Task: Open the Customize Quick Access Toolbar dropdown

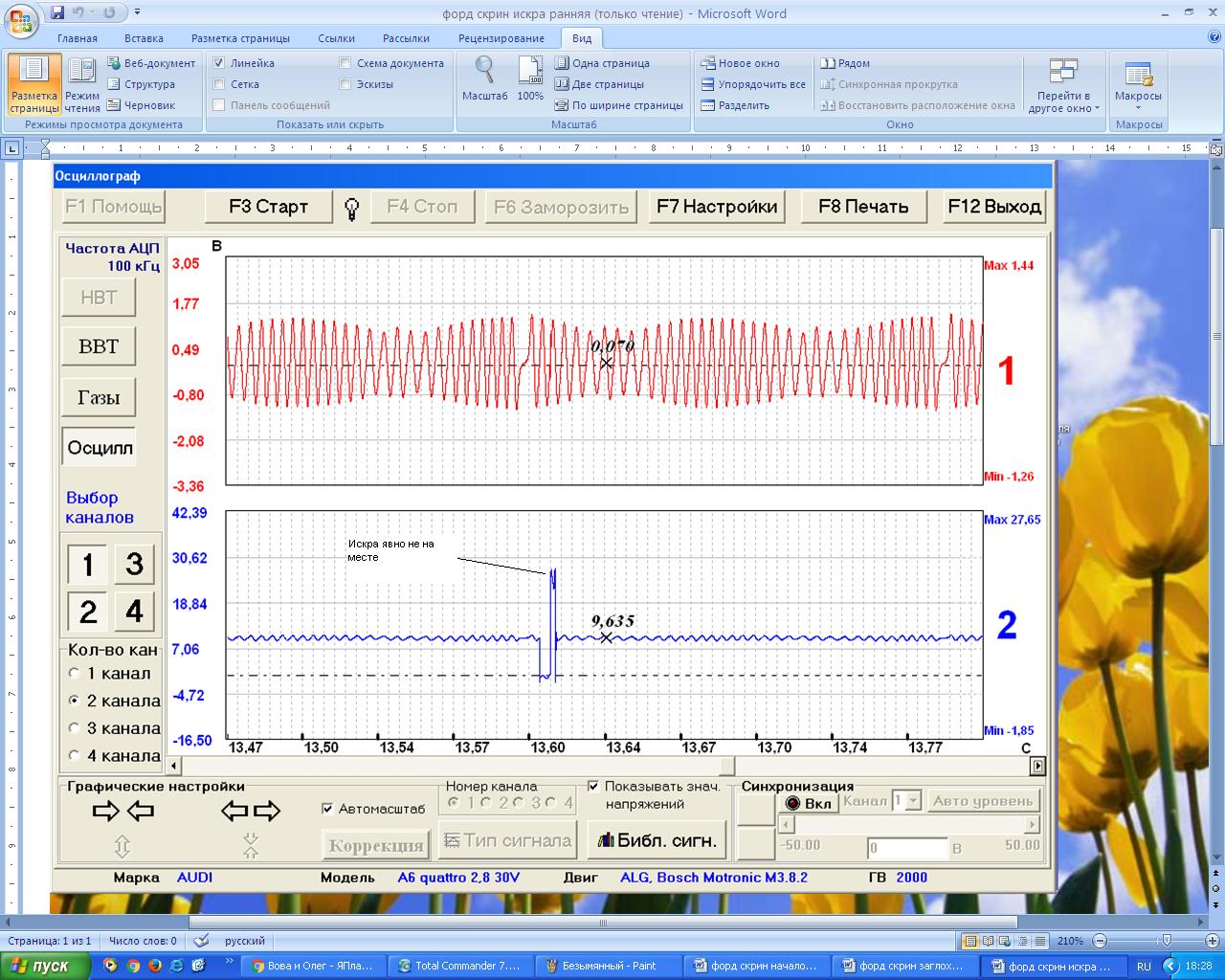Action: (x=137, y=12)
